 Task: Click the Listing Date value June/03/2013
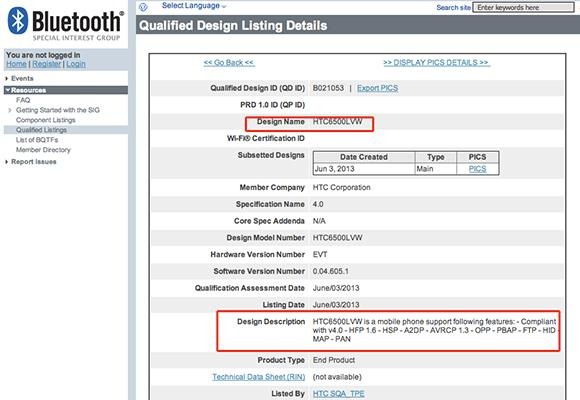point(336,305)
